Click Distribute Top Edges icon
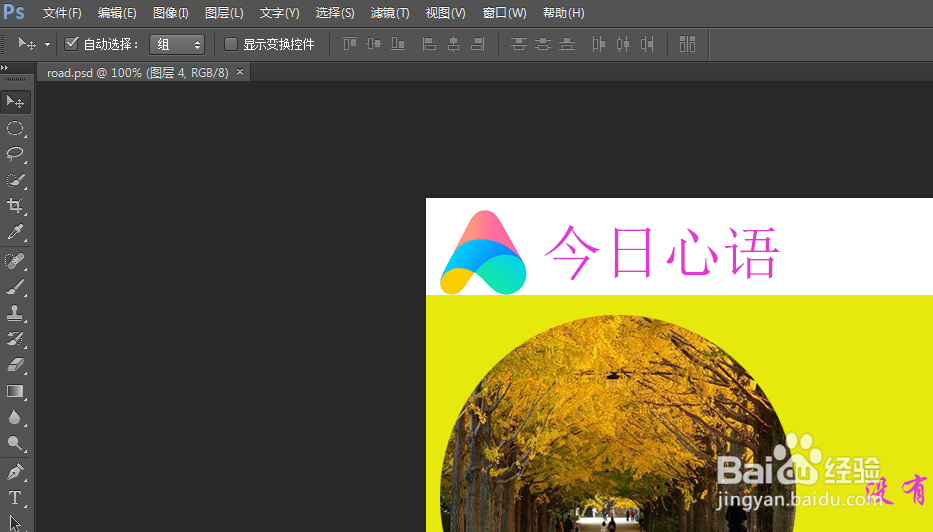Viewport: 933px width, 532px height. [x=519, y=44]
